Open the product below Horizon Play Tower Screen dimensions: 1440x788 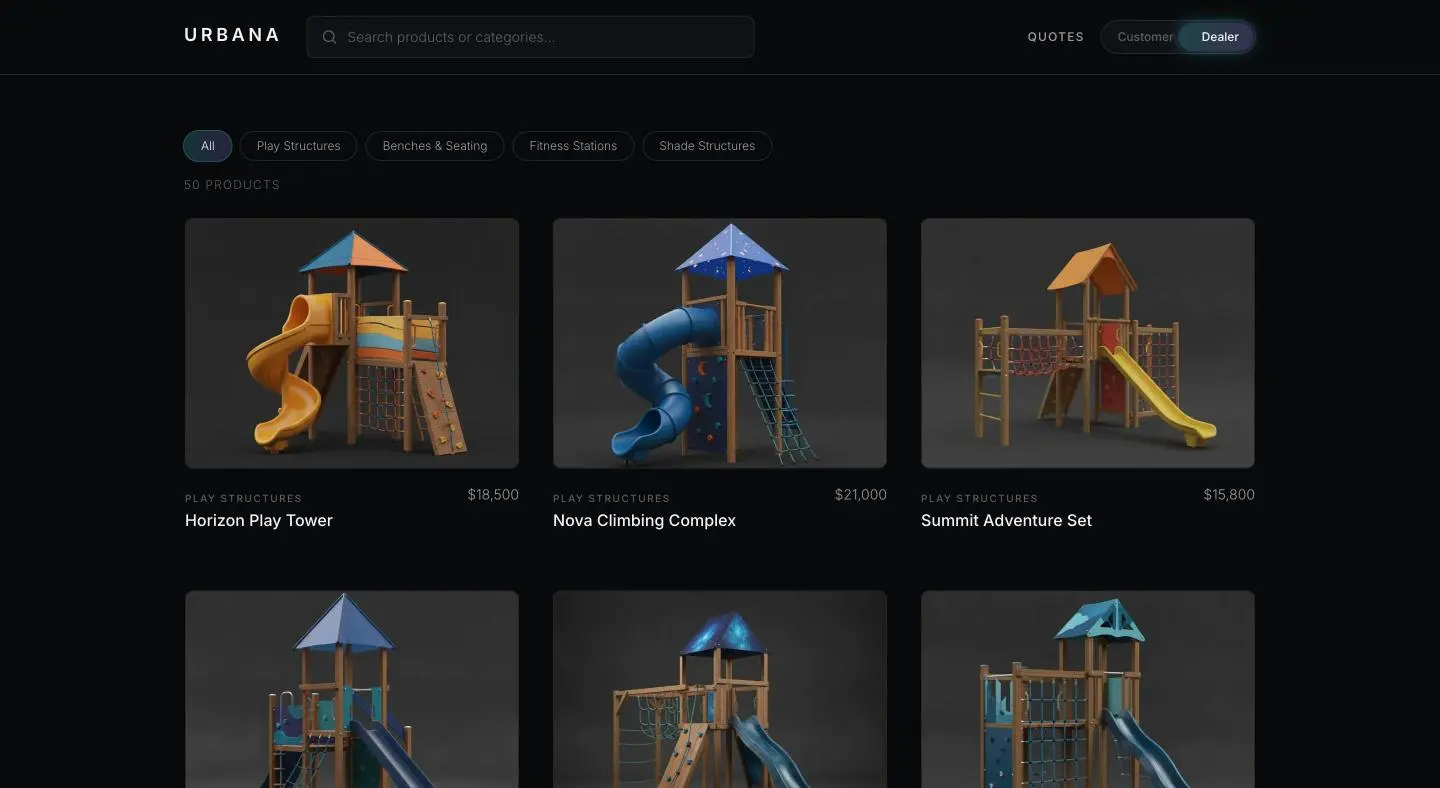point(352,689)
